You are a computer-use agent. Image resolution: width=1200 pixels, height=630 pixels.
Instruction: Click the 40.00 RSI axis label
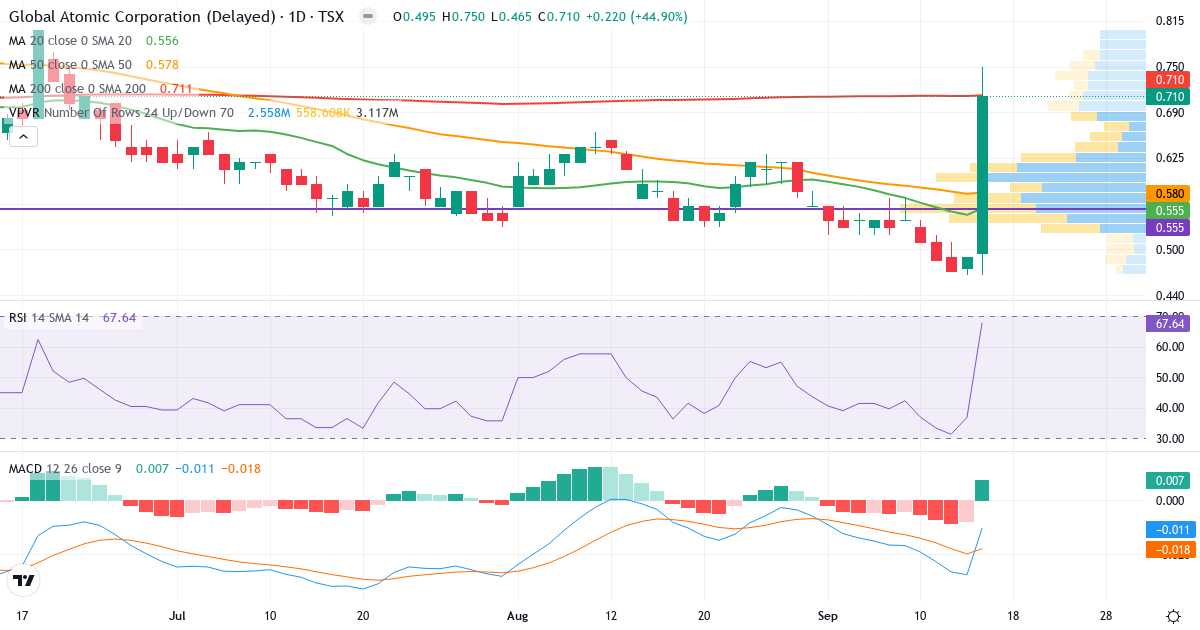pyautogui.click(x=1170, y=408)
